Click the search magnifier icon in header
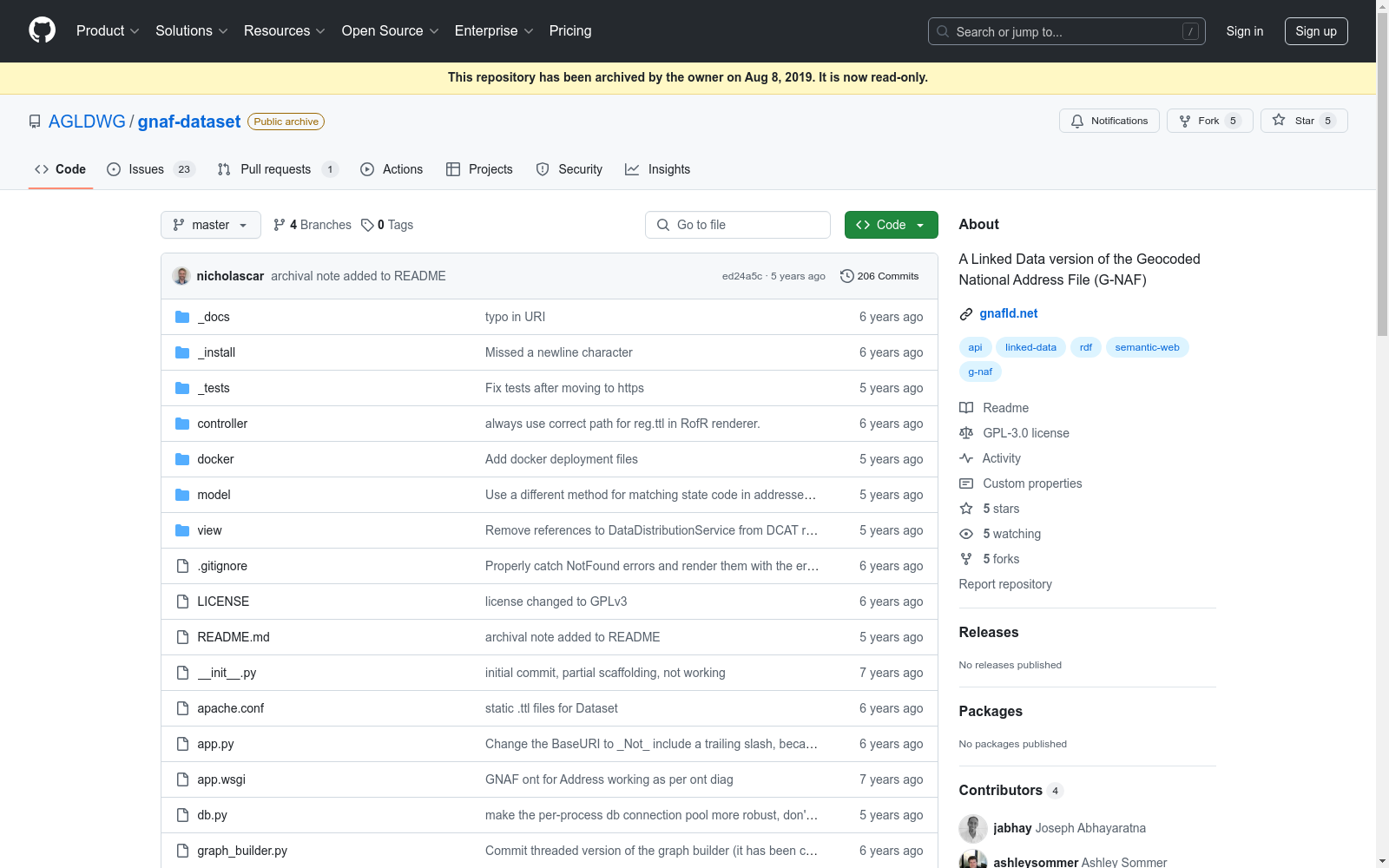The width and height of the screenshot is (1389, 868). 943,31
